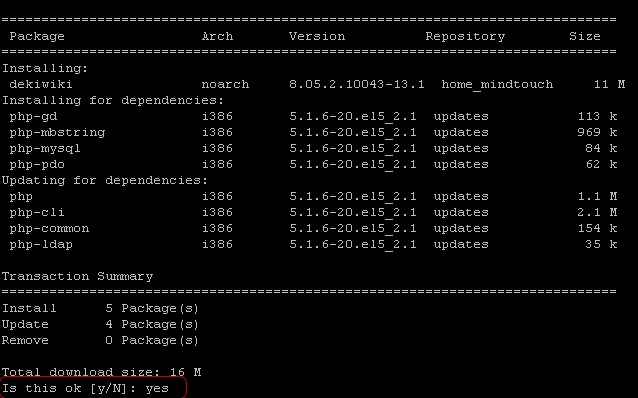Click the dekiwiki package name
This screenshot has width=638, height=398.
(x=41, y=84)
